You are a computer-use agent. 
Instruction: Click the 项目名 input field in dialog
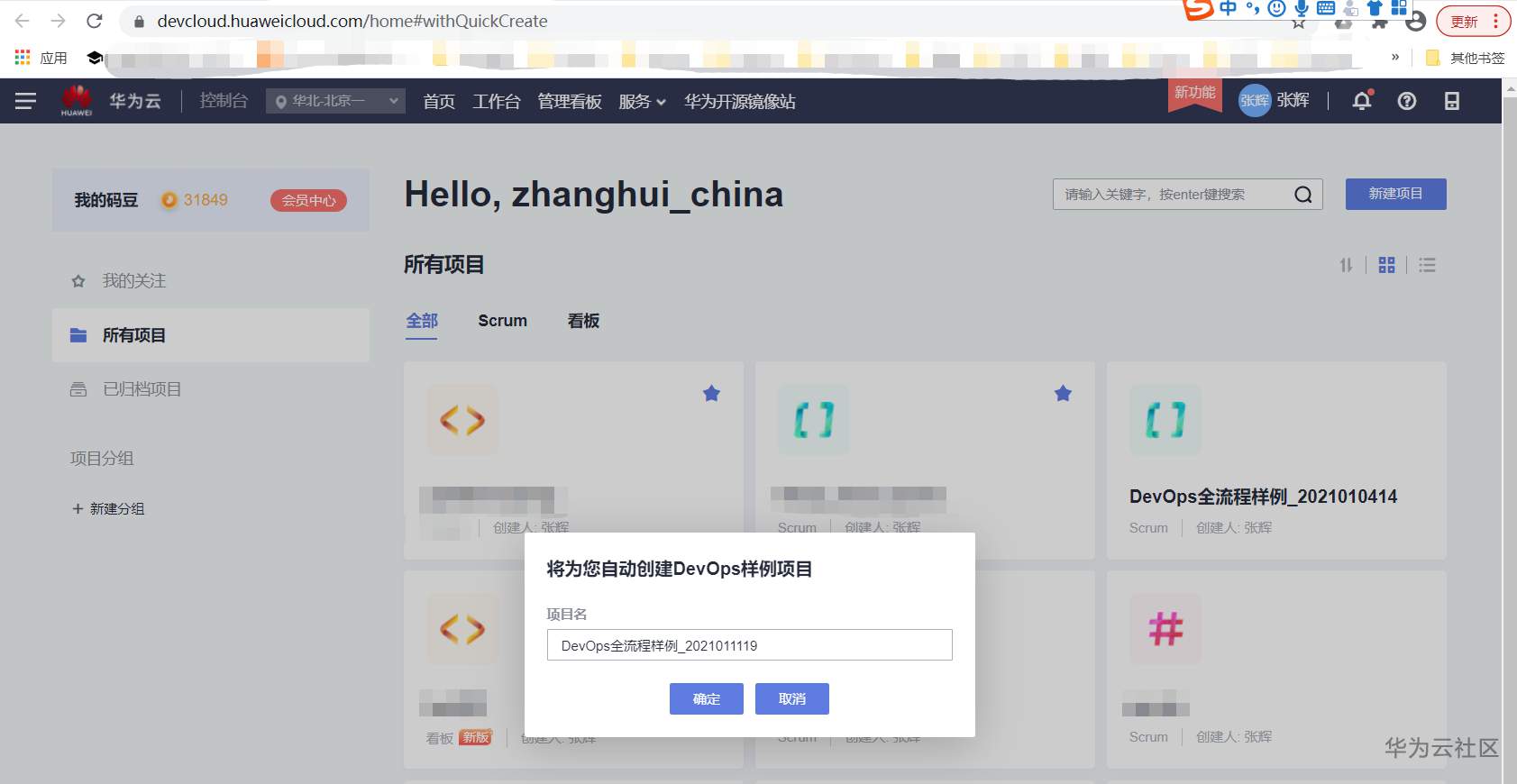[x=750, y=645]
